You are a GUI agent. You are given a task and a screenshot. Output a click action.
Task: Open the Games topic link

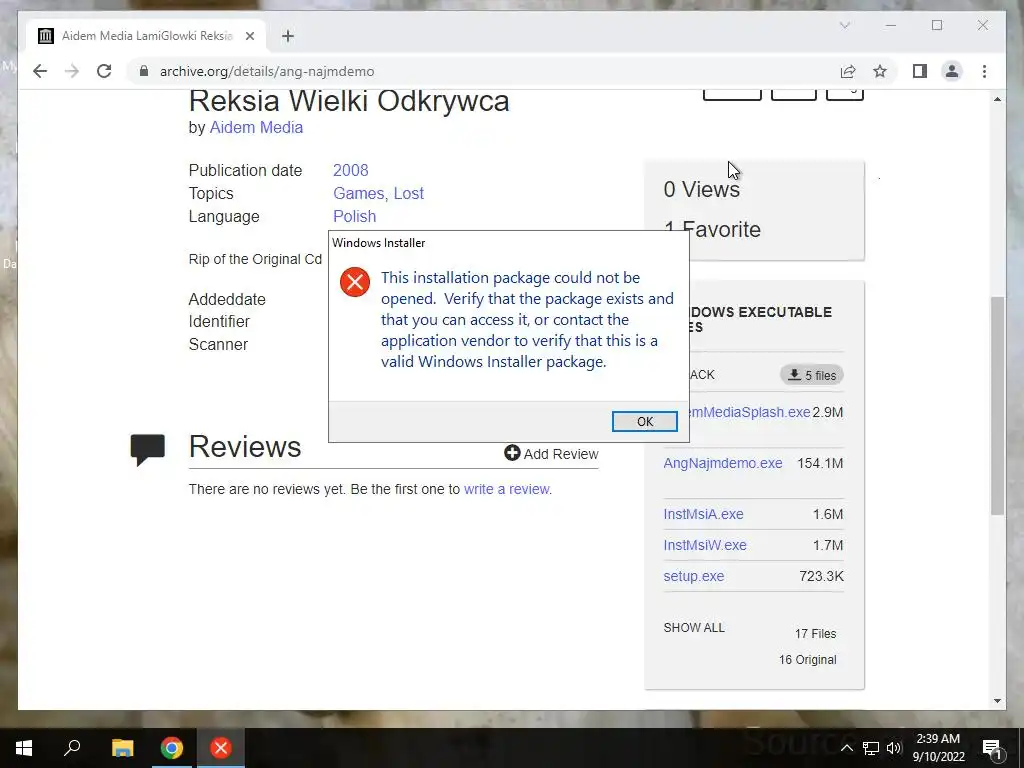coord(359,193)
